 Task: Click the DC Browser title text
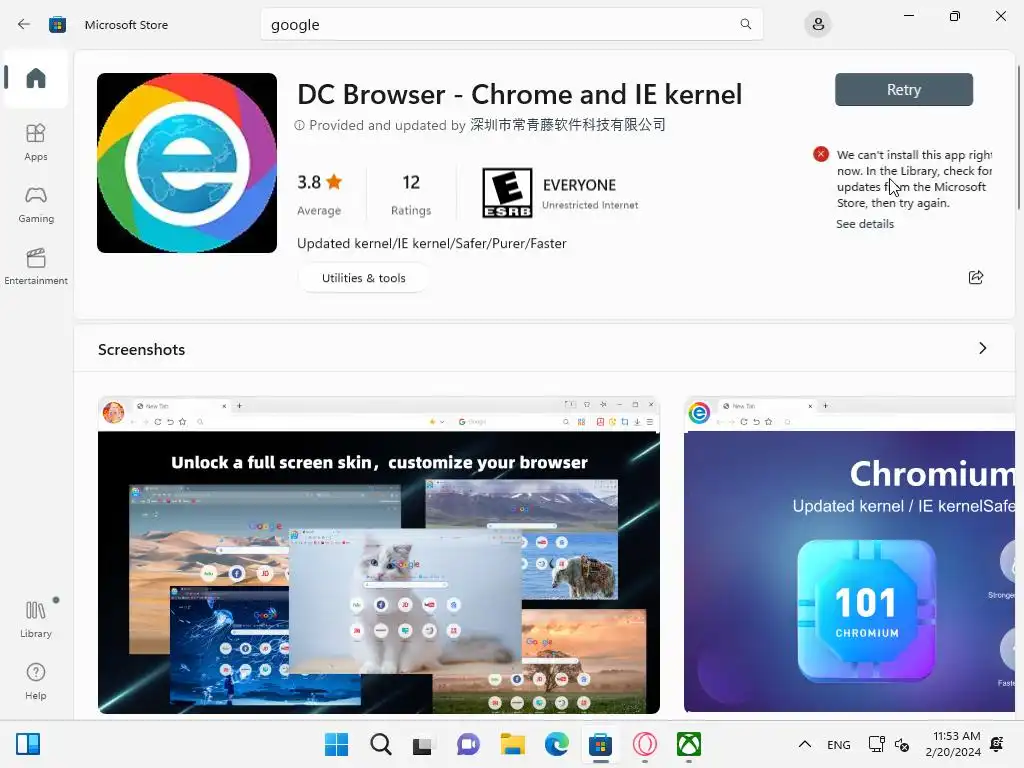[x=519, y=94]
